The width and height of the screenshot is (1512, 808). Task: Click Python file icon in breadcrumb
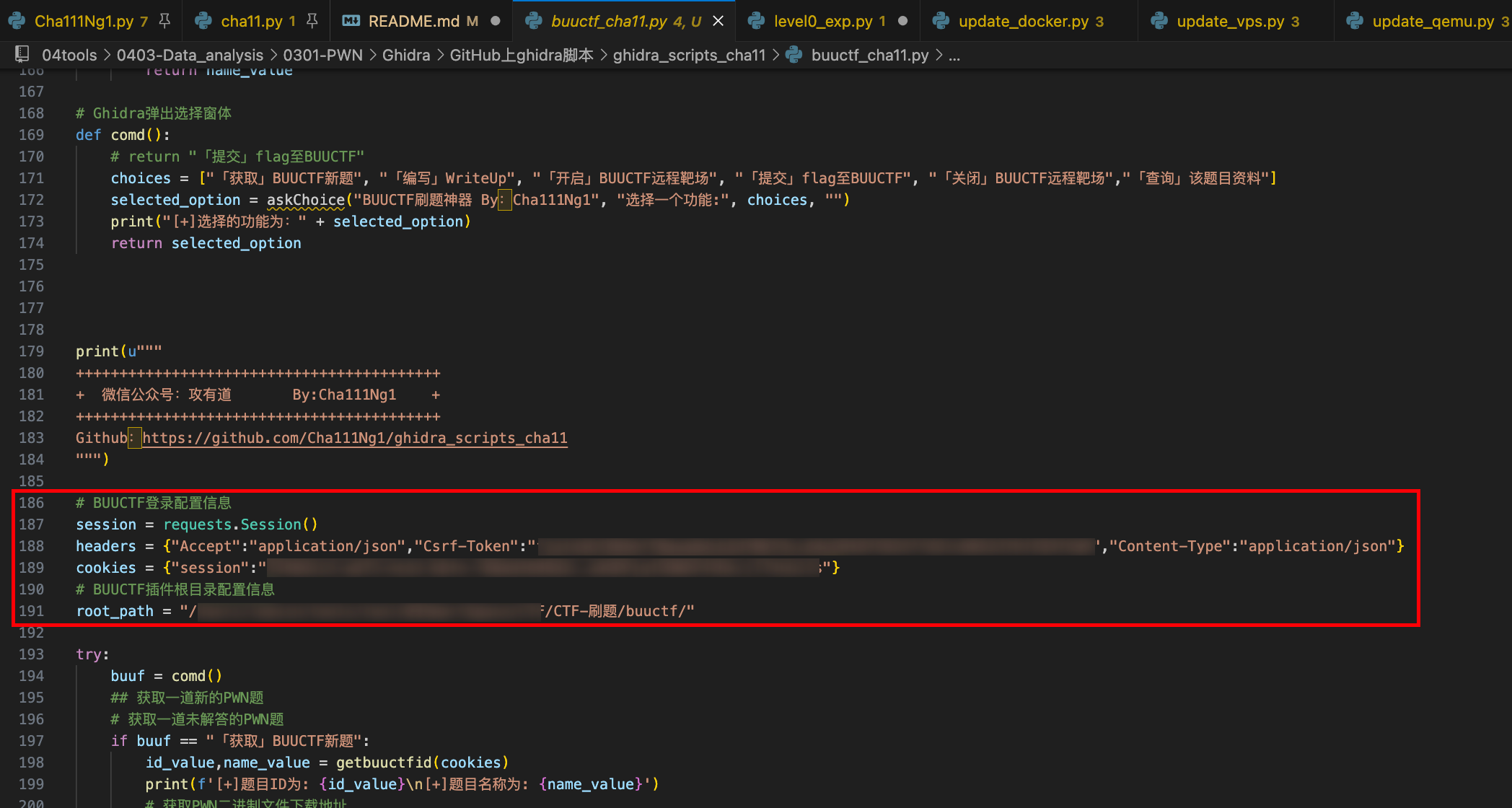click(x=794, y=55)
